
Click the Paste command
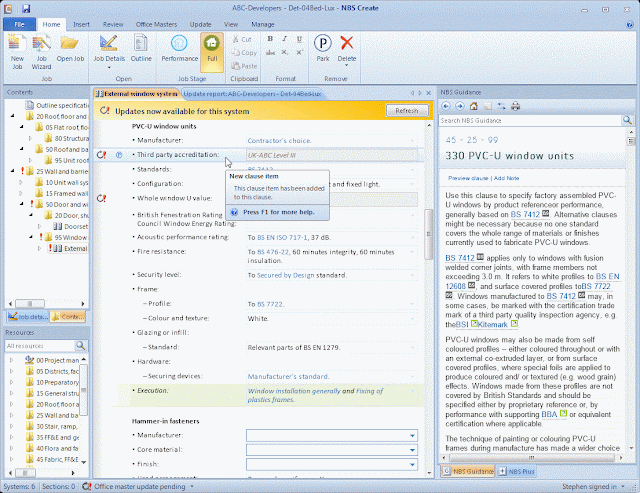click(x=244, y=66)
